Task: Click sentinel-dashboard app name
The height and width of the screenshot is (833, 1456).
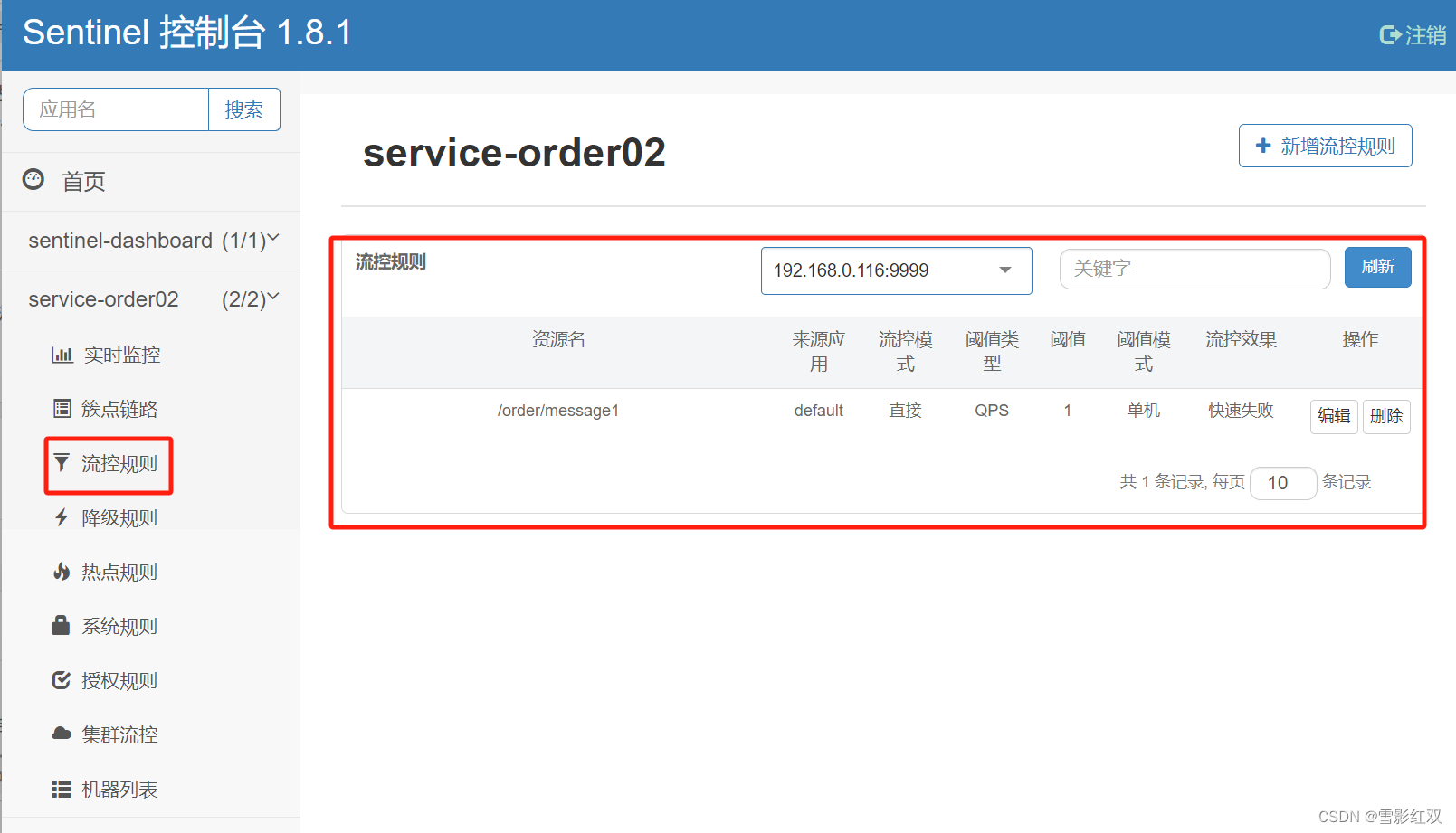Action: [120, 241]
